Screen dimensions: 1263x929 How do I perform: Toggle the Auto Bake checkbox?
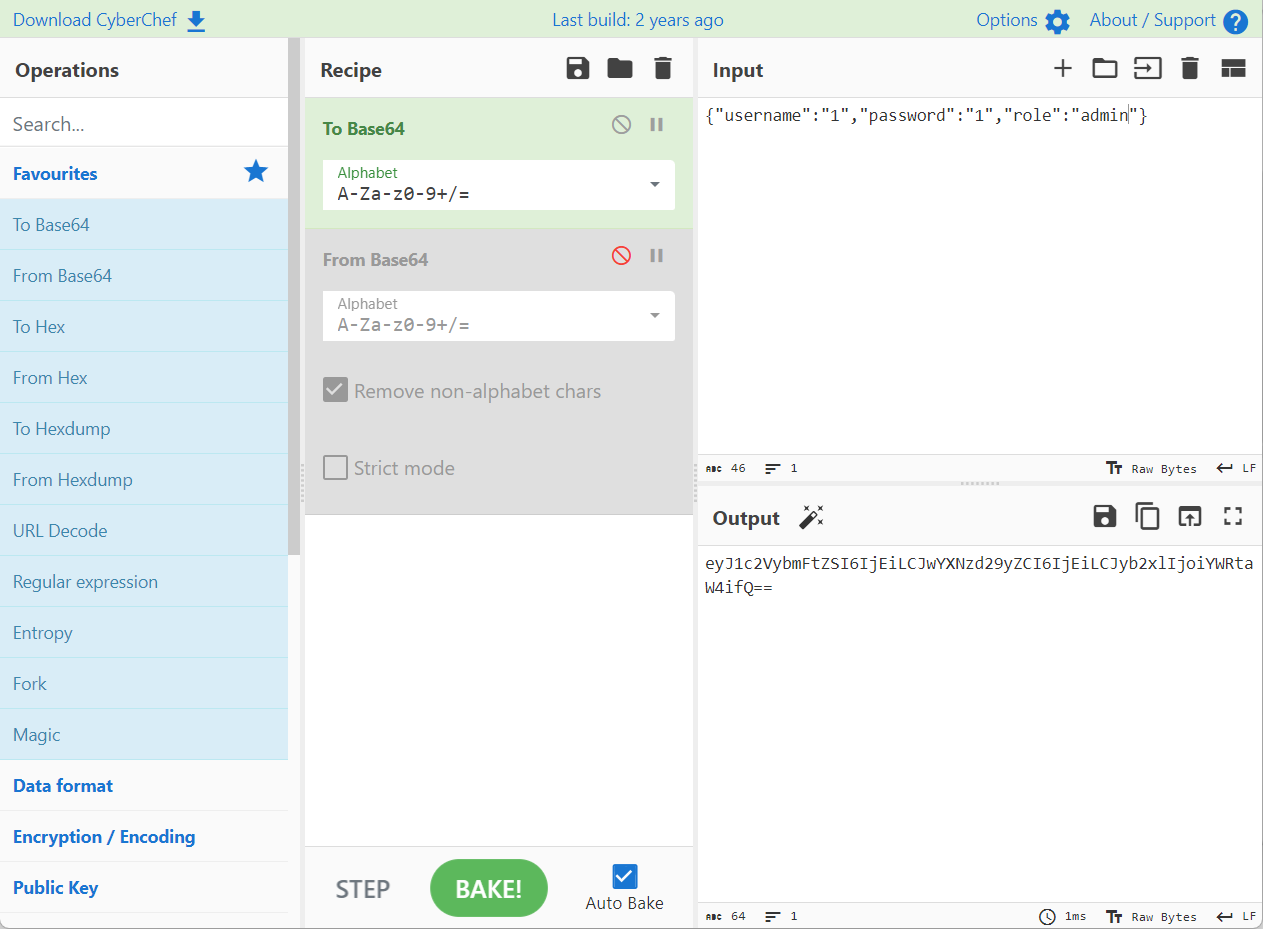tap(624, 877)
